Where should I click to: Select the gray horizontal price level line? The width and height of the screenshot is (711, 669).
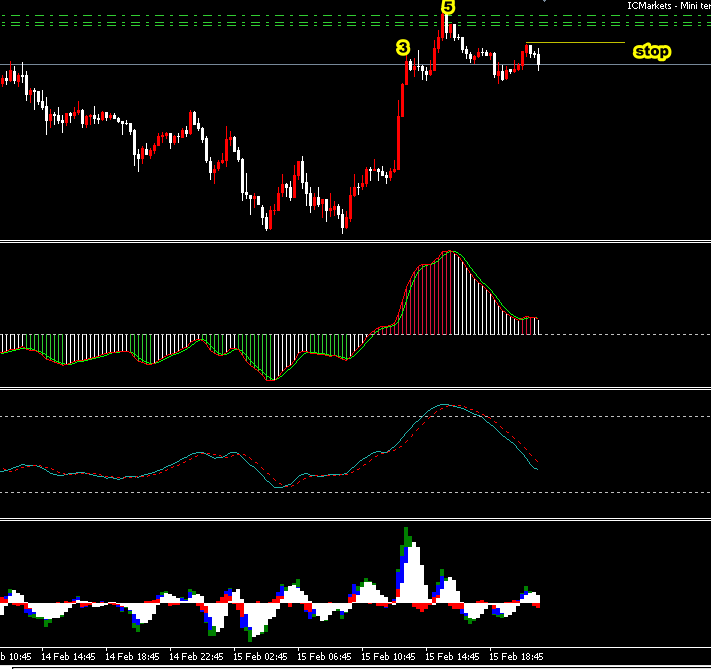point(356,64)
